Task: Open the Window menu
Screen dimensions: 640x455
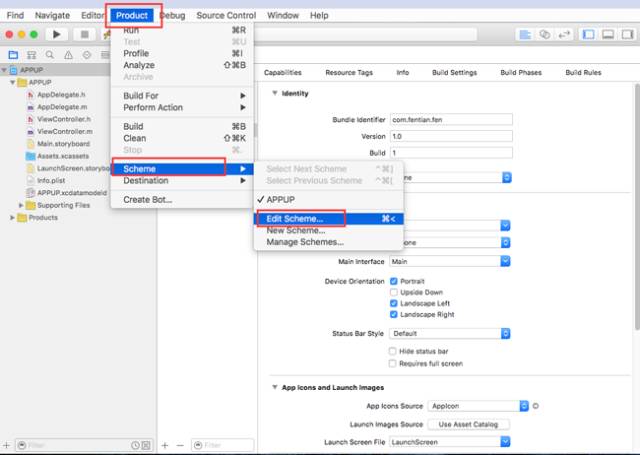Action: pos(283,16)
